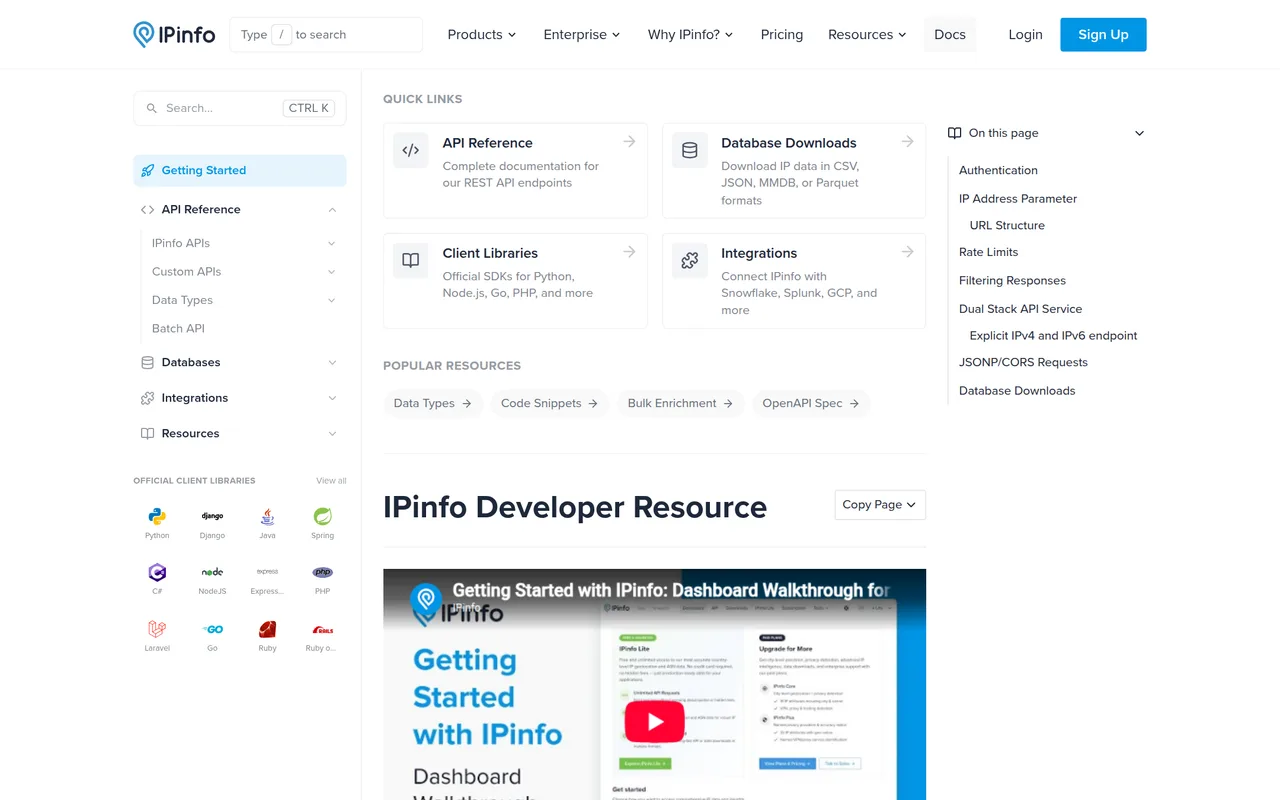Open the Enterprise dropdown menu
Screen dimensions: 1280x800
582,34
